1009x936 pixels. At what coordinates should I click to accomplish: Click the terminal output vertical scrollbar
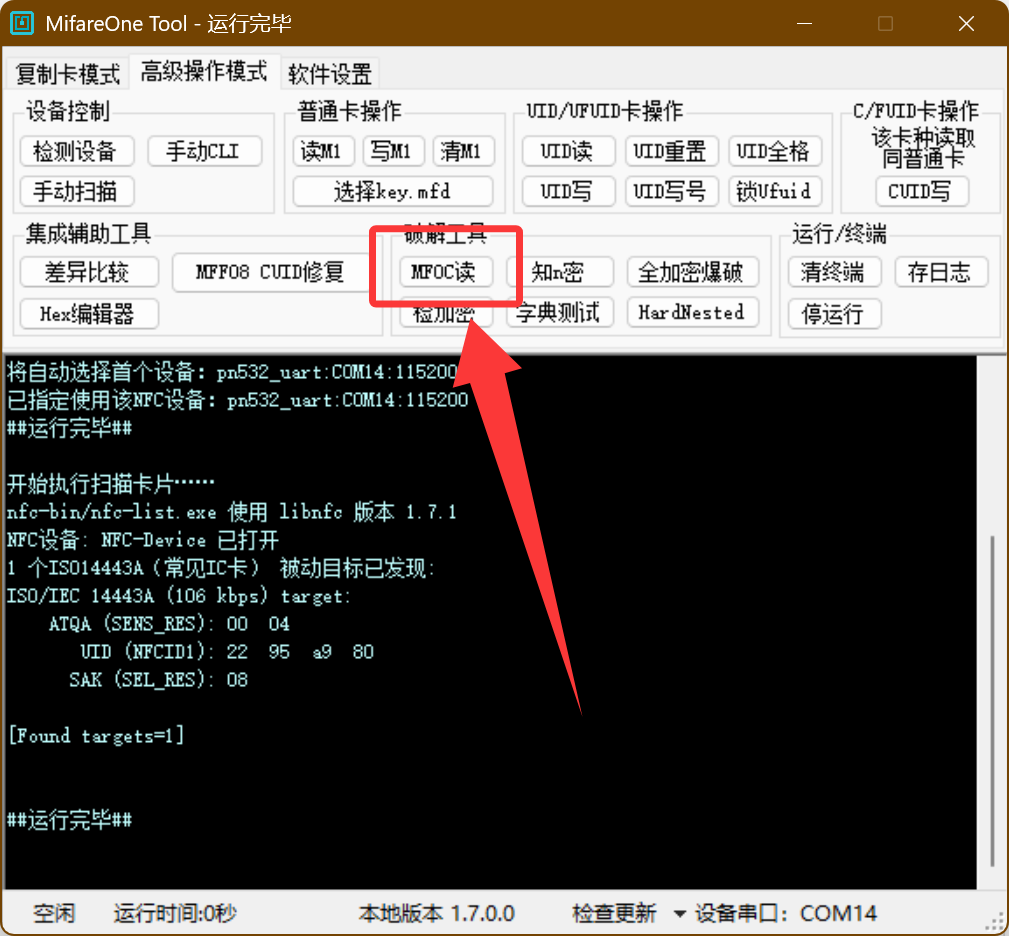(x=993, y=700)
